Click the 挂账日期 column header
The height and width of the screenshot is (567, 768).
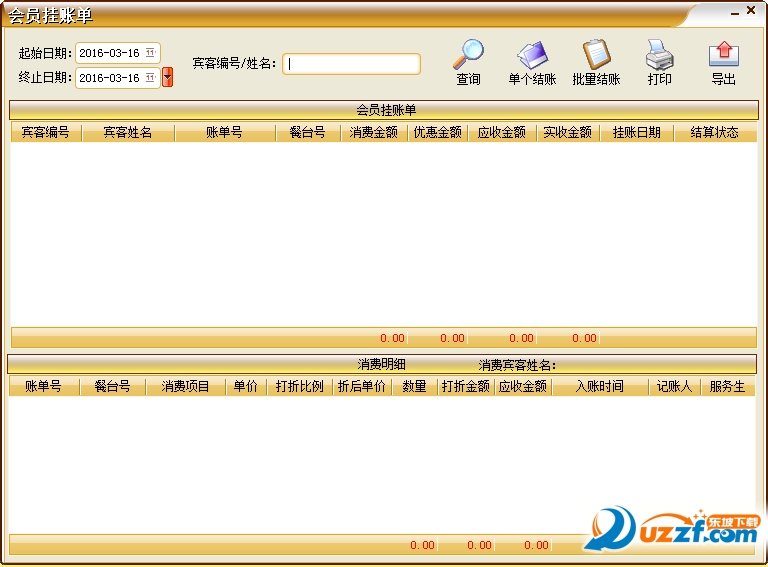point(637,132)
